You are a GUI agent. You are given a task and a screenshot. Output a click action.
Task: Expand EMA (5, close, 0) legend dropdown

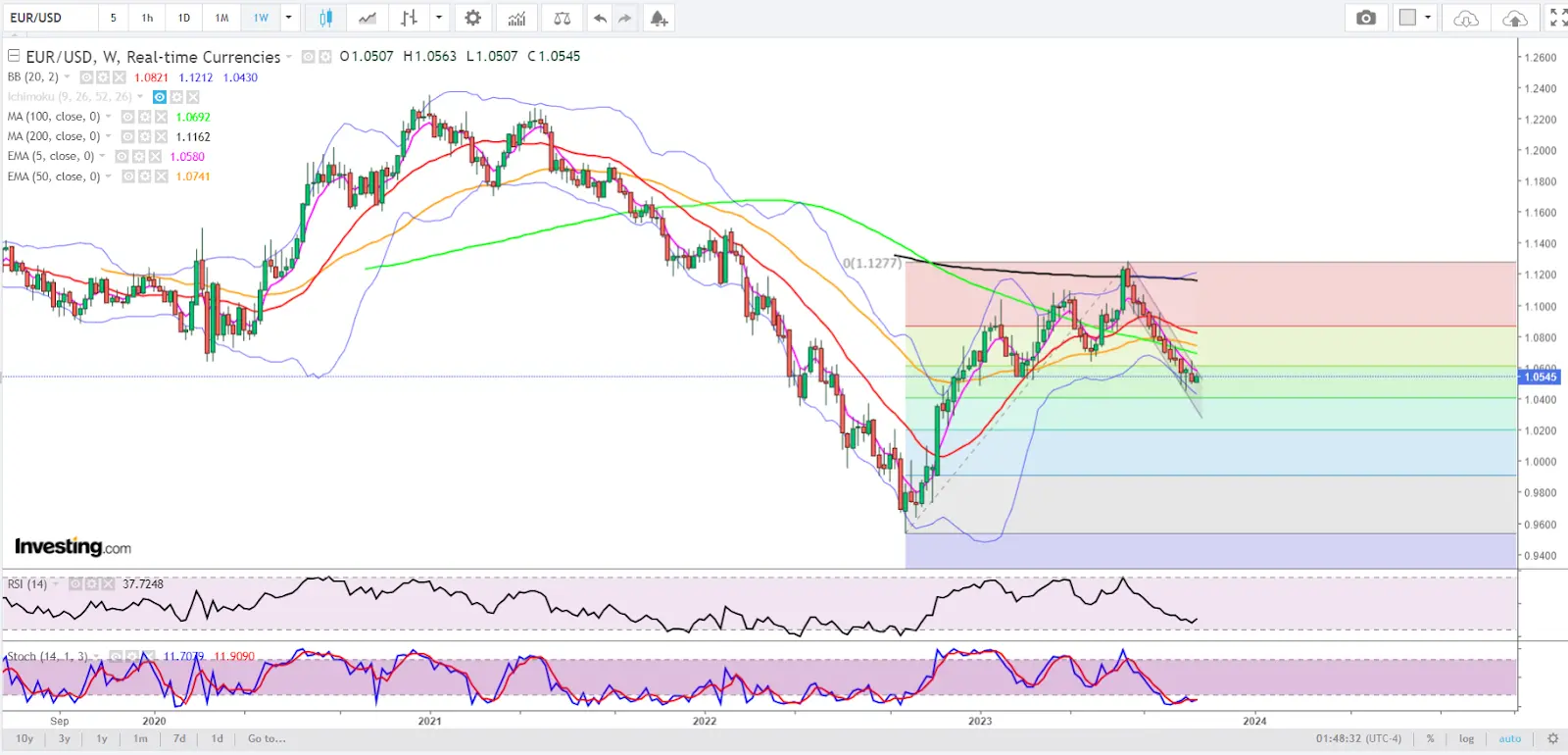pos(102,156)
